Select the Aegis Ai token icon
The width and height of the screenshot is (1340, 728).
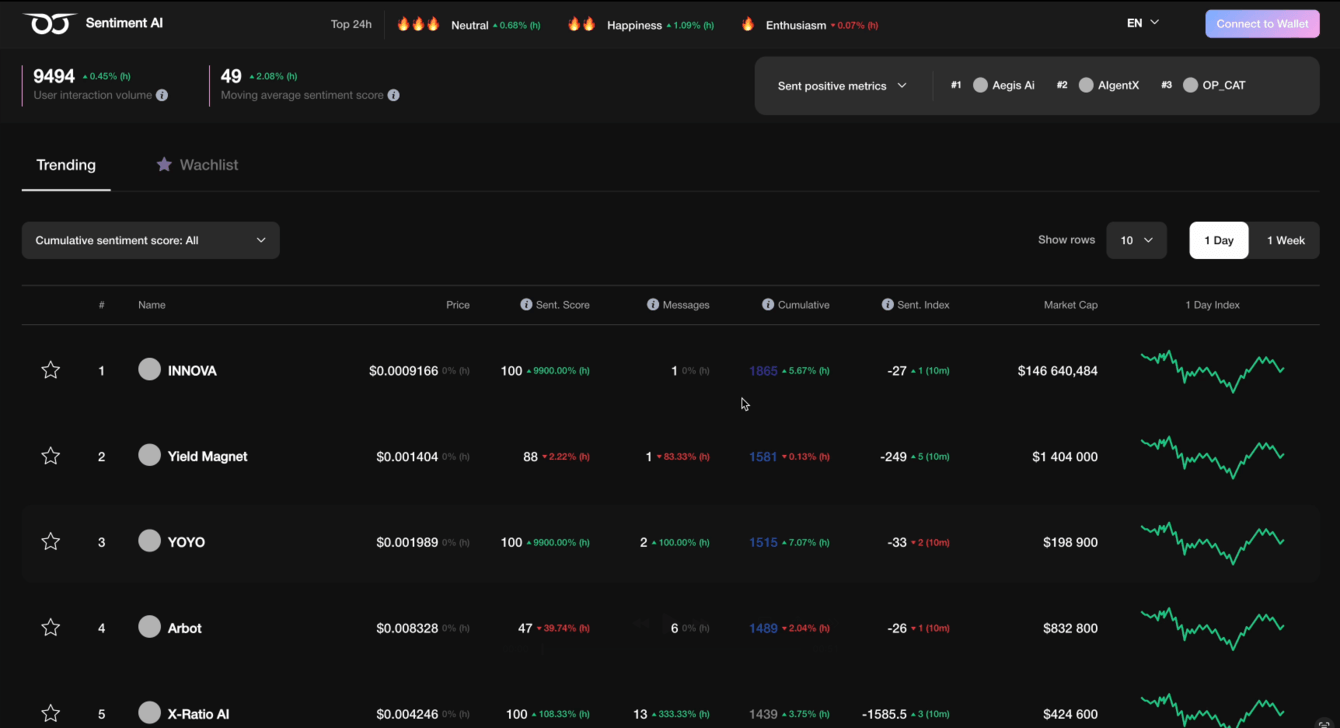tap(981, 85)
